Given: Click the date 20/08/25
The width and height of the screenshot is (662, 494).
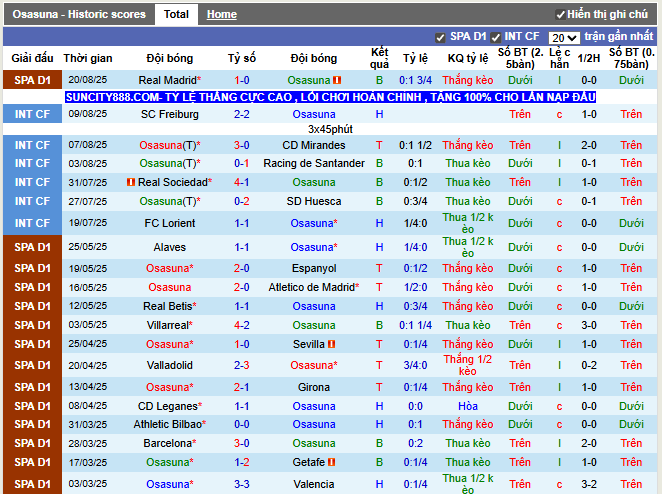Looking at the screenshot, I should pyautogui.click(x=88, y=80).
